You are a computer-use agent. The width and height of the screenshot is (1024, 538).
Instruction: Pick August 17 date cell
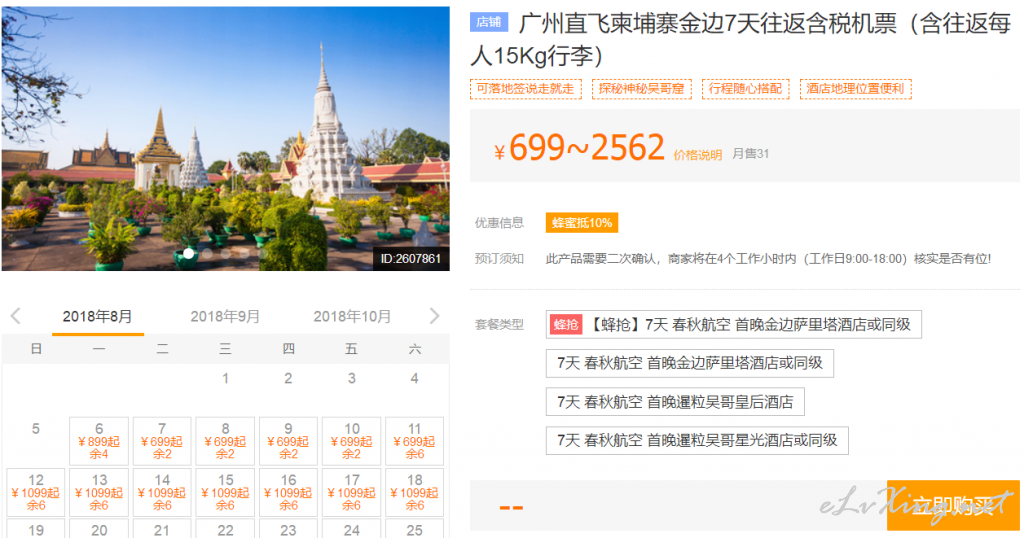(351, 492)
